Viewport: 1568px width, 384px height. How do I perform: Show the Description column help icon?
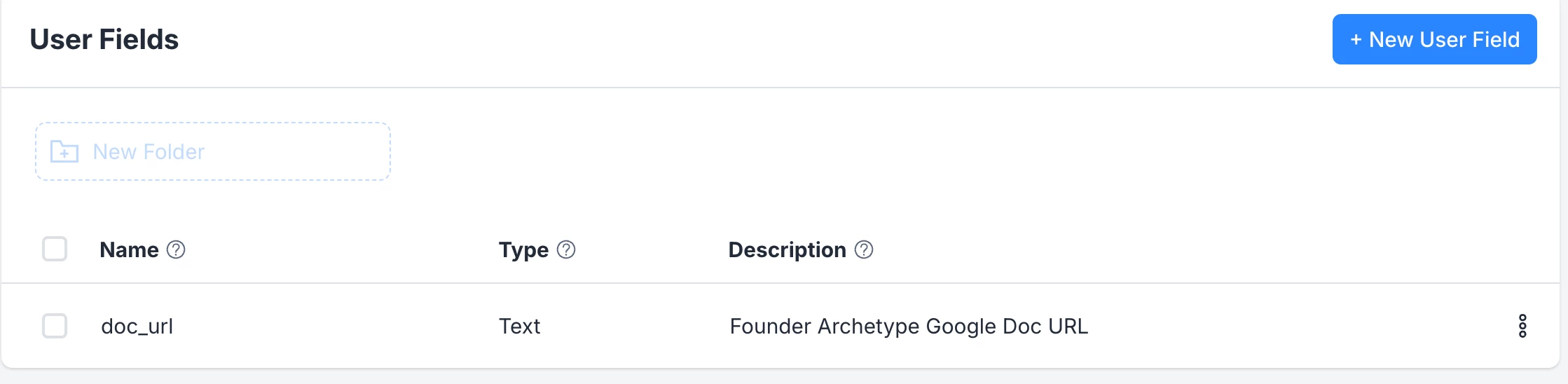pos(864,249)
